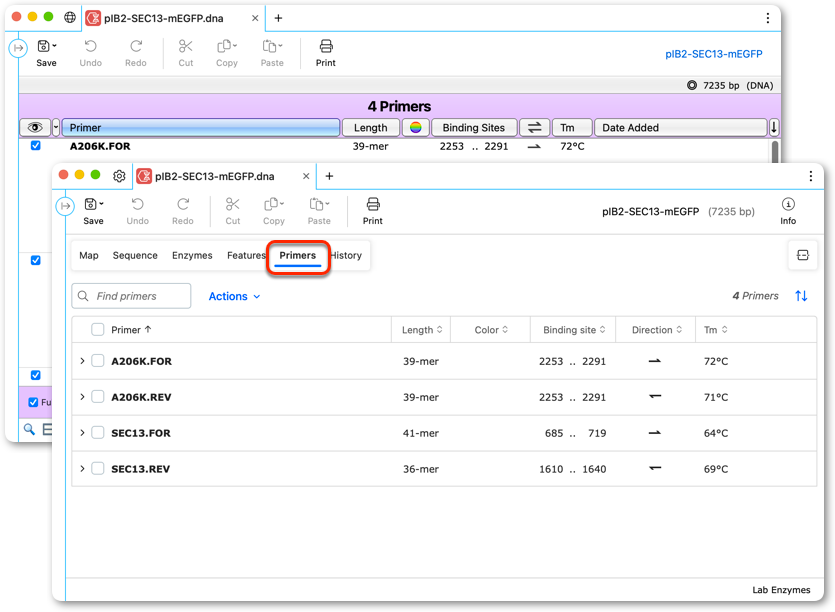Screen dimensions: 835x612
Task: Check the A206K.REV row checkbox
Action: click(97, 397)
